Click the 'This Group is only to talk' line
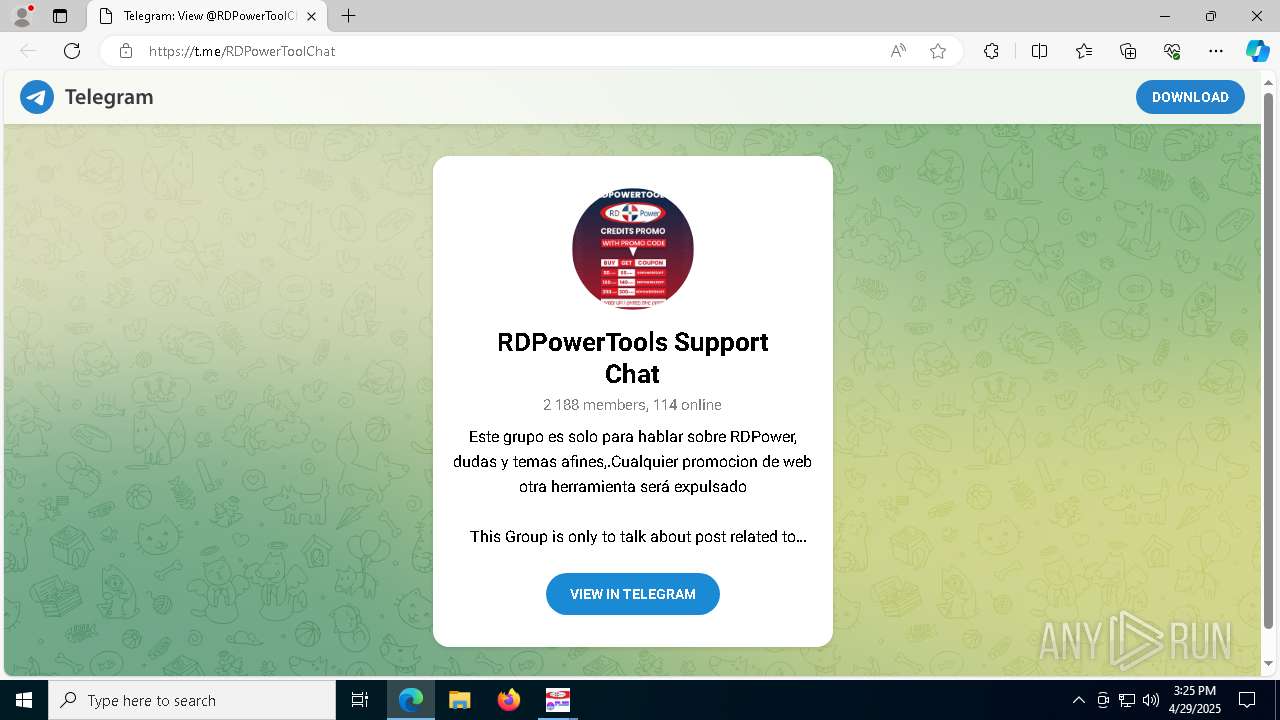1280x720 pixels. point(638,537)
